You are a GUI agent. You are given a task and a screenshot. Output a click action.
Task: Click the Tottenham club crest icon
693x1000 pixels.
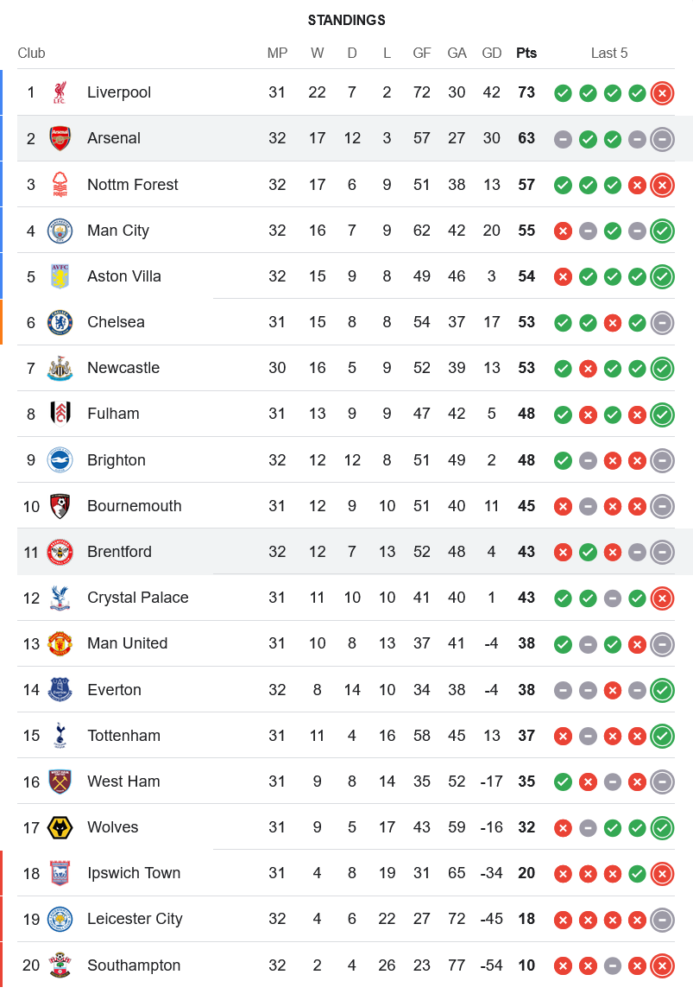(60, 736)
